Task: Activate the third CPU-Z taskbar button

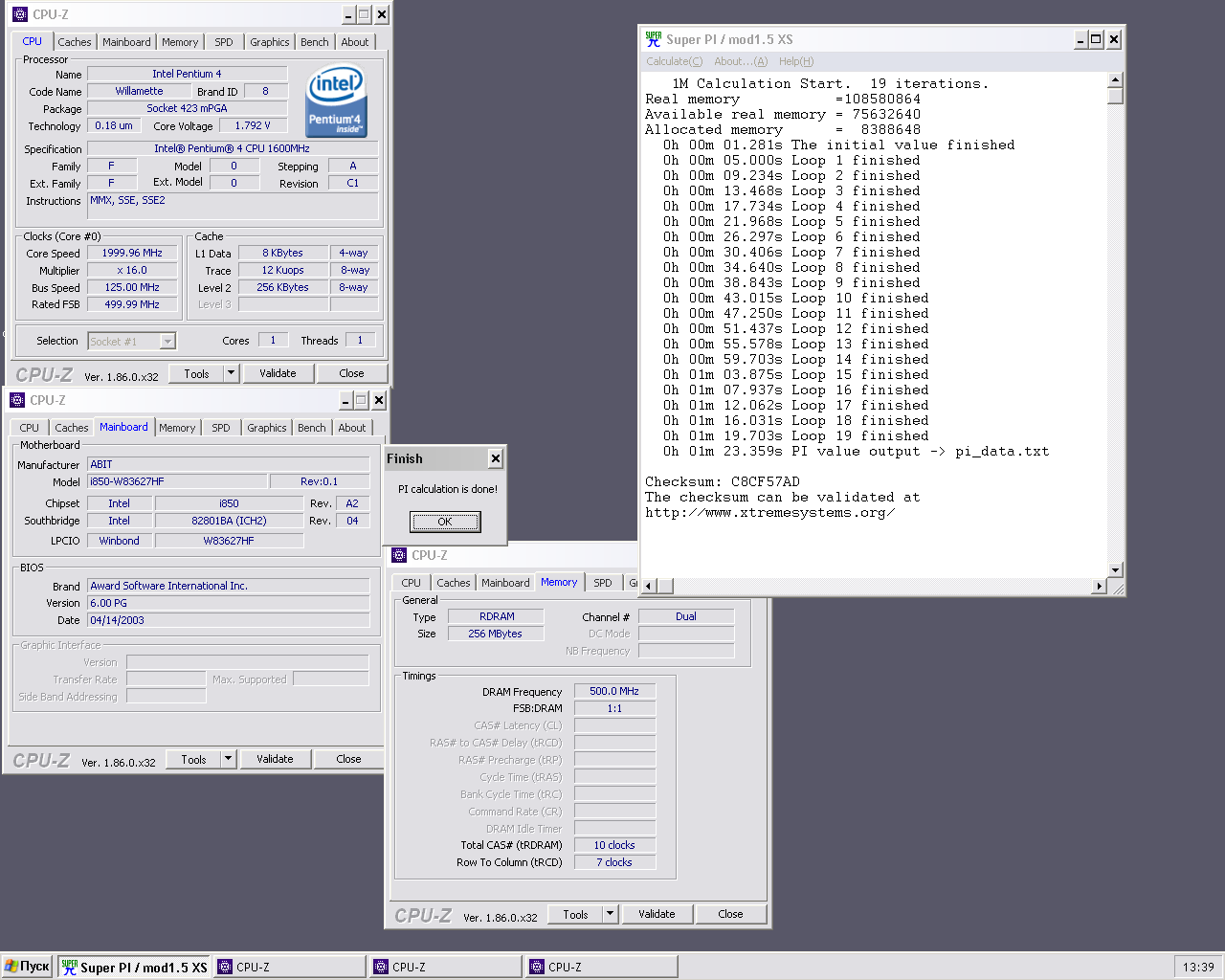Action: tap(602, 967)
